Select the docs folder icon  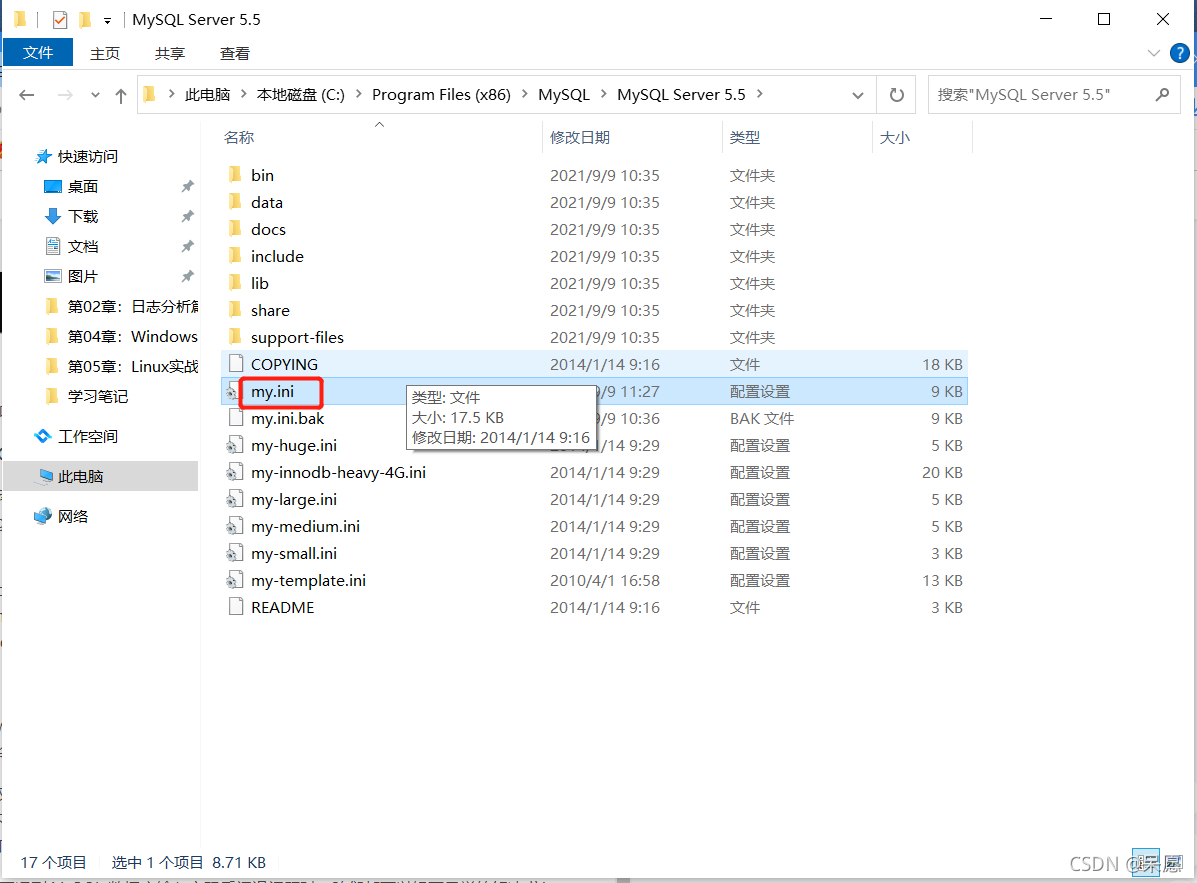click(x=236, y=229)
